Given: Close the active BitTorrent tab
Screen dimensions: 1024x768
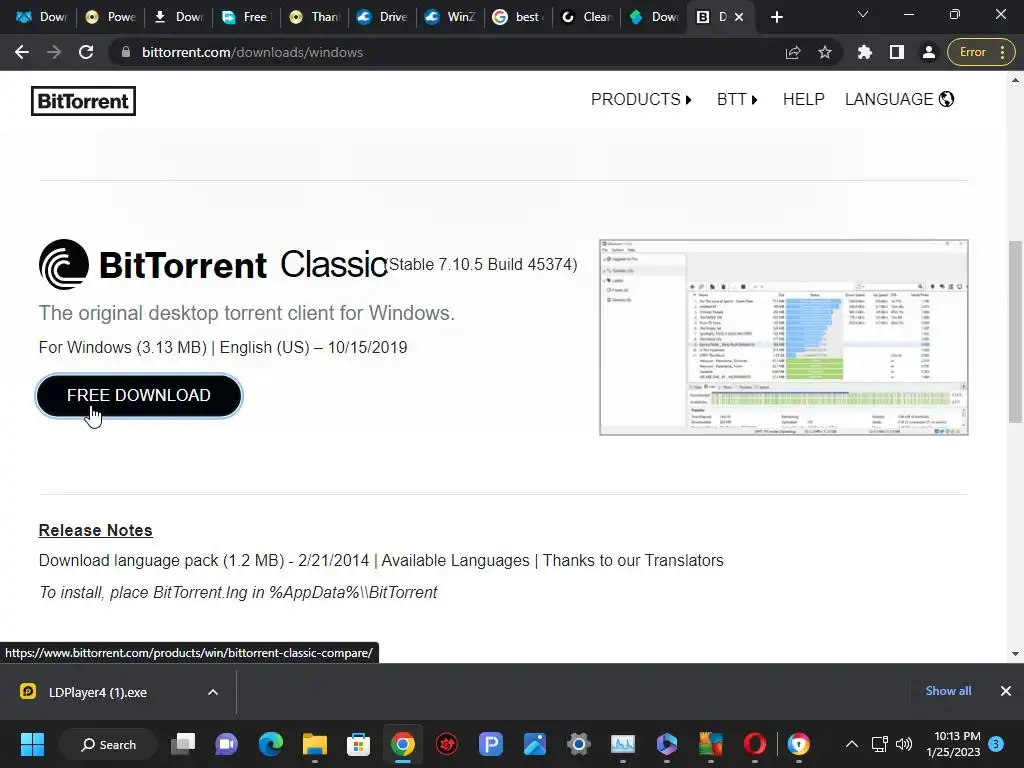Looking at the screenshot, I should [739, 17].
